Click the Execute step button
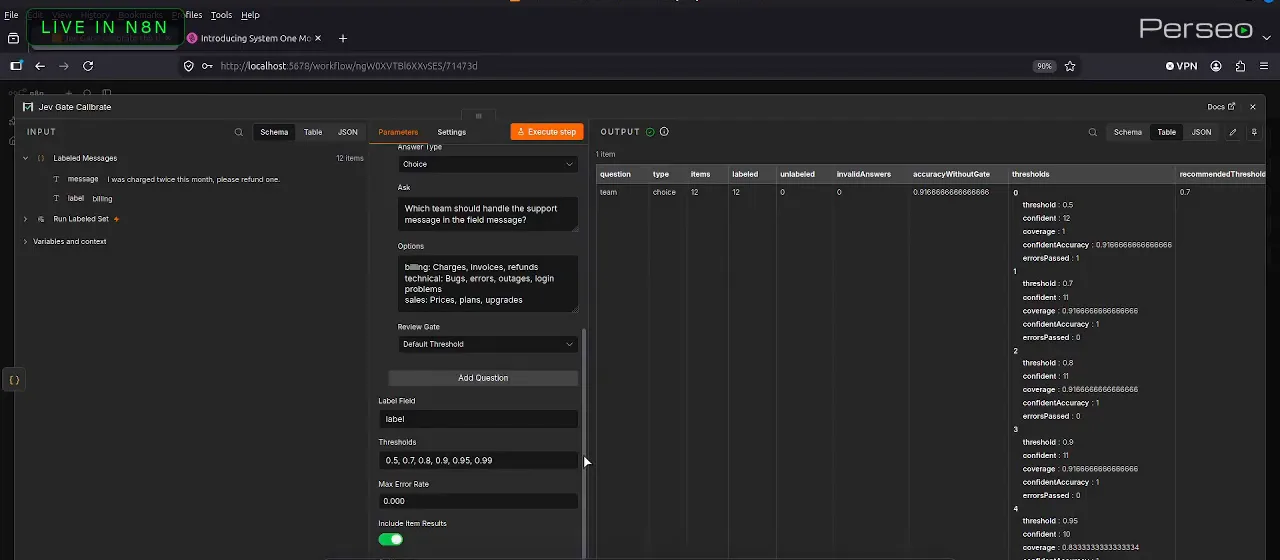This screenshot has height=560, width=1280. coord(547,132)
